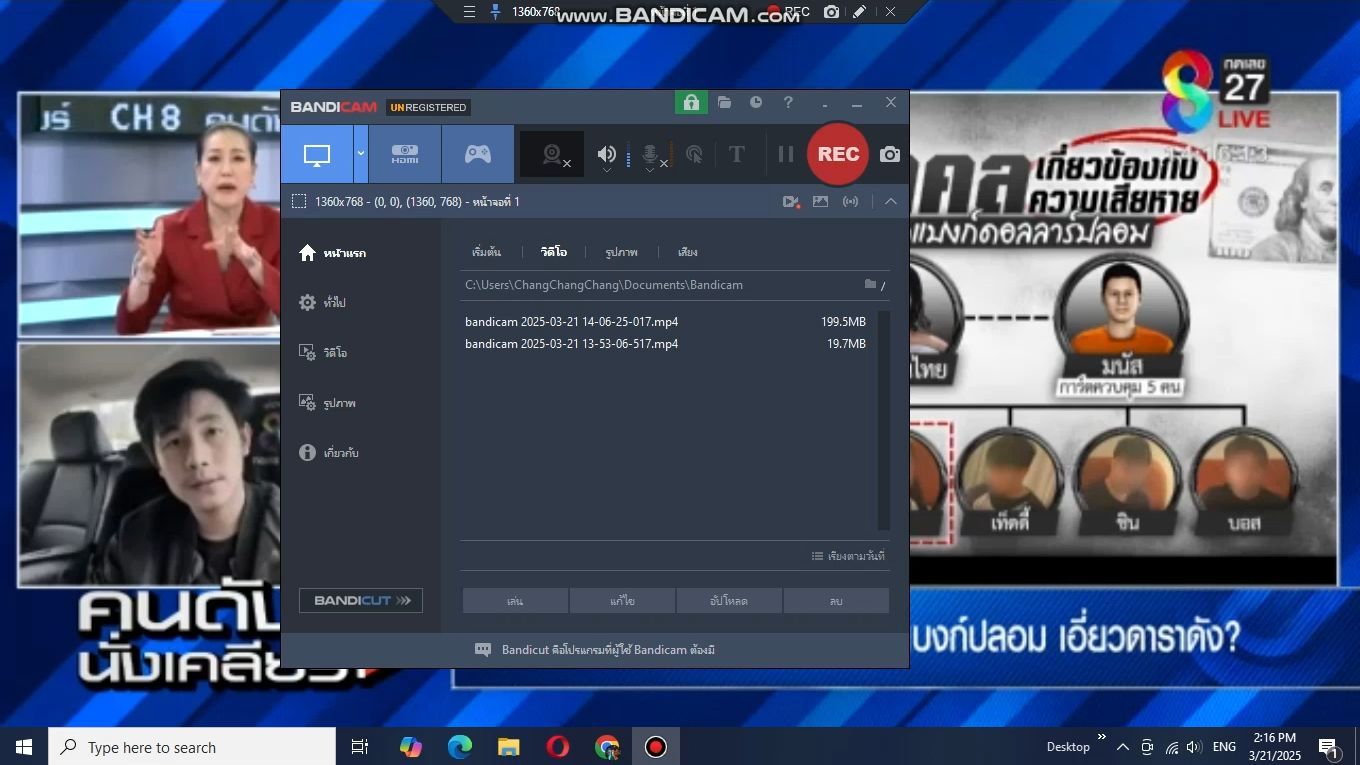Open the microphone settings small chevron

coord(649,170)
